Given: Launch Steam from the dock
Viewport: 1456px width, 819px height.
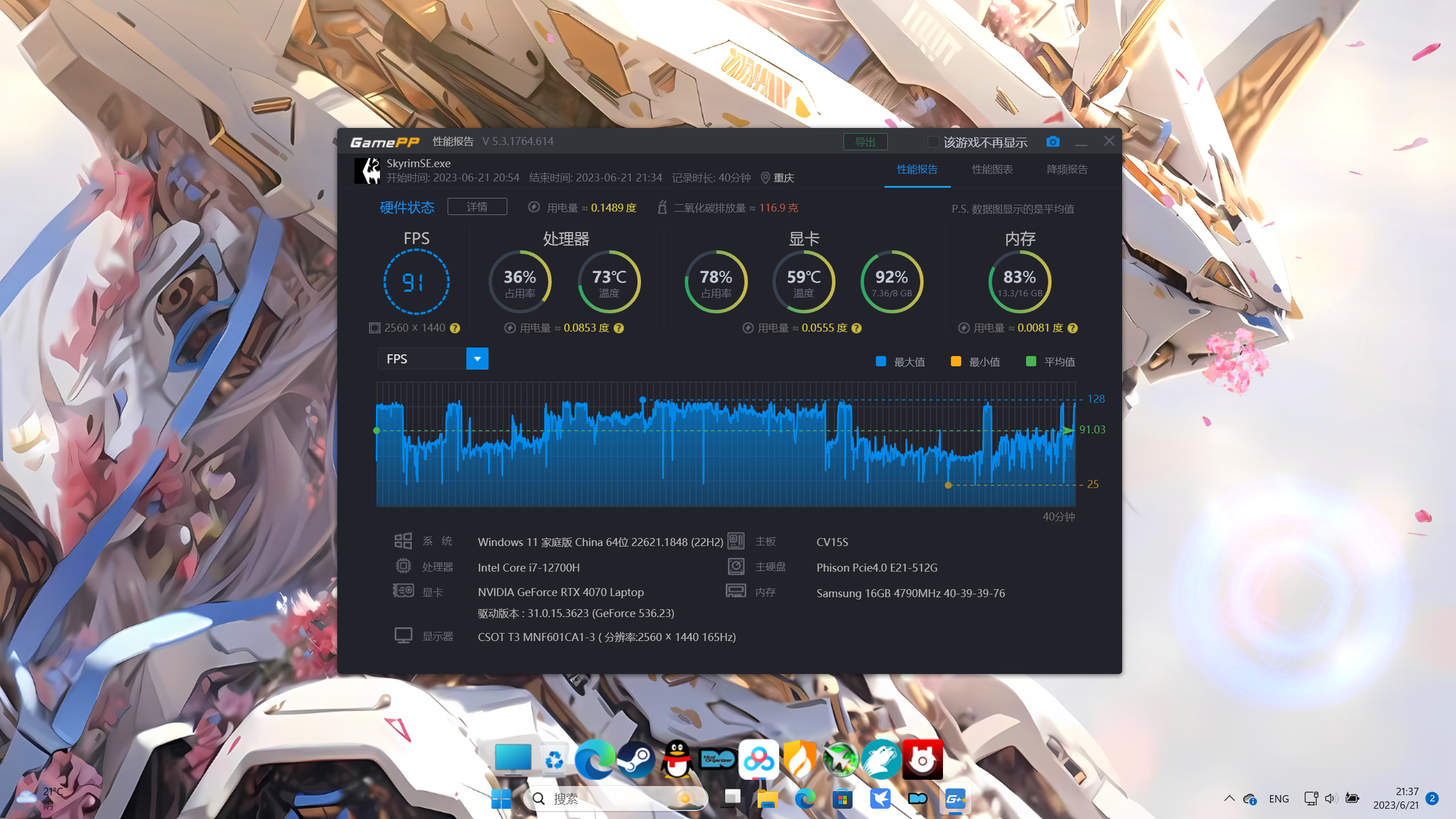Looking at the screenshot, I should pyautogui.click(x=636, y=759).
